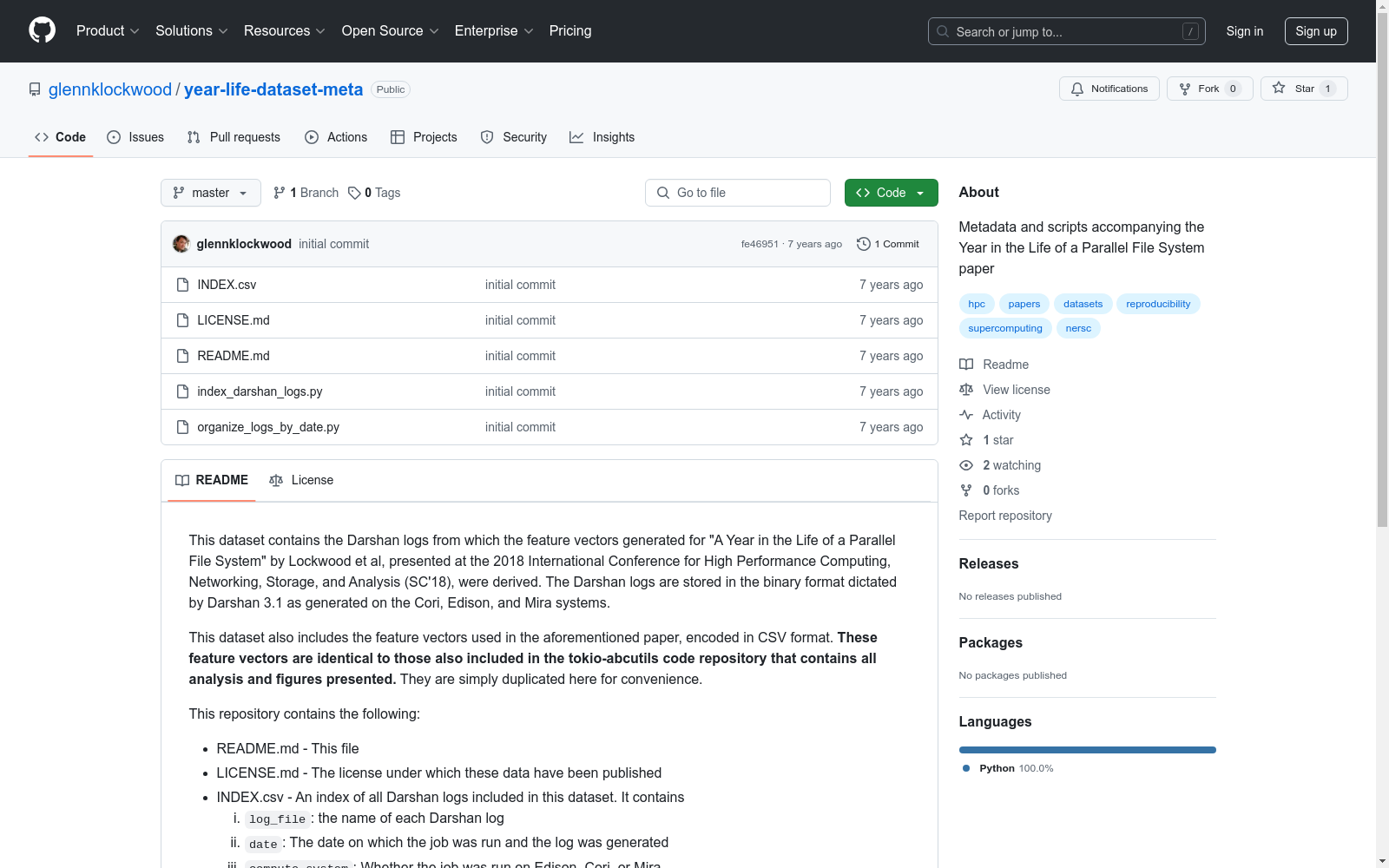Click the eye icon beside 2 watching
Viewport: 1389px width, 868px height.
[966, 465]
